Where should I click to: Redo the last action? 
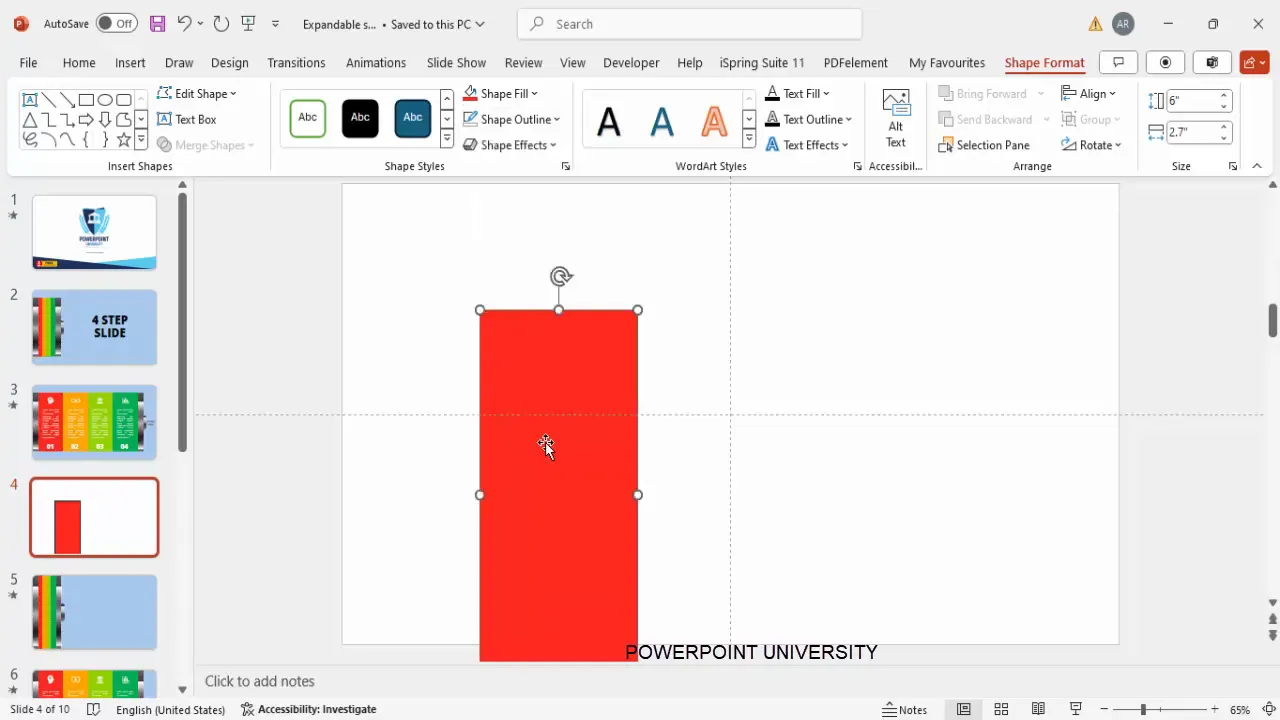pos(221,24)
